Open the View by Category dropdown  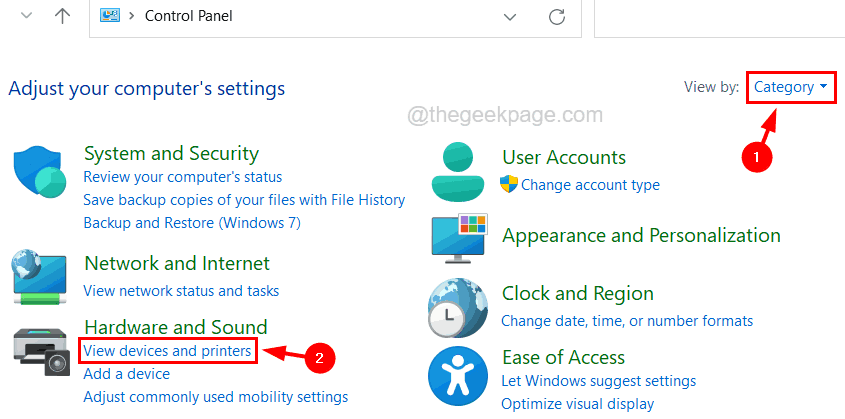[790, 87]
